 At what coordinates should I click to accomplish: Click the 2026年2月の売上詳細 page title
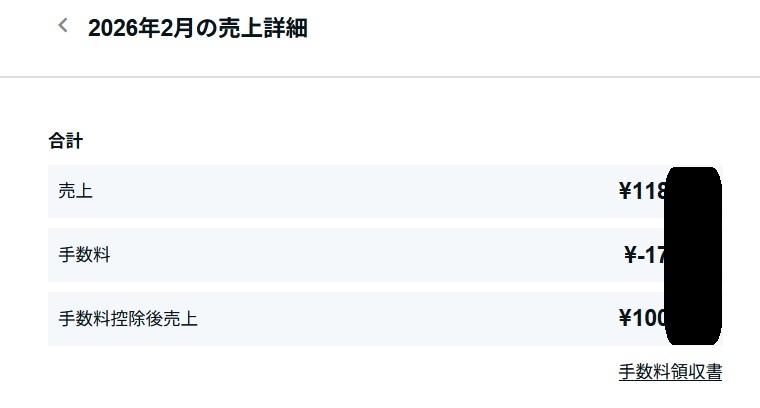coord(197,28)
